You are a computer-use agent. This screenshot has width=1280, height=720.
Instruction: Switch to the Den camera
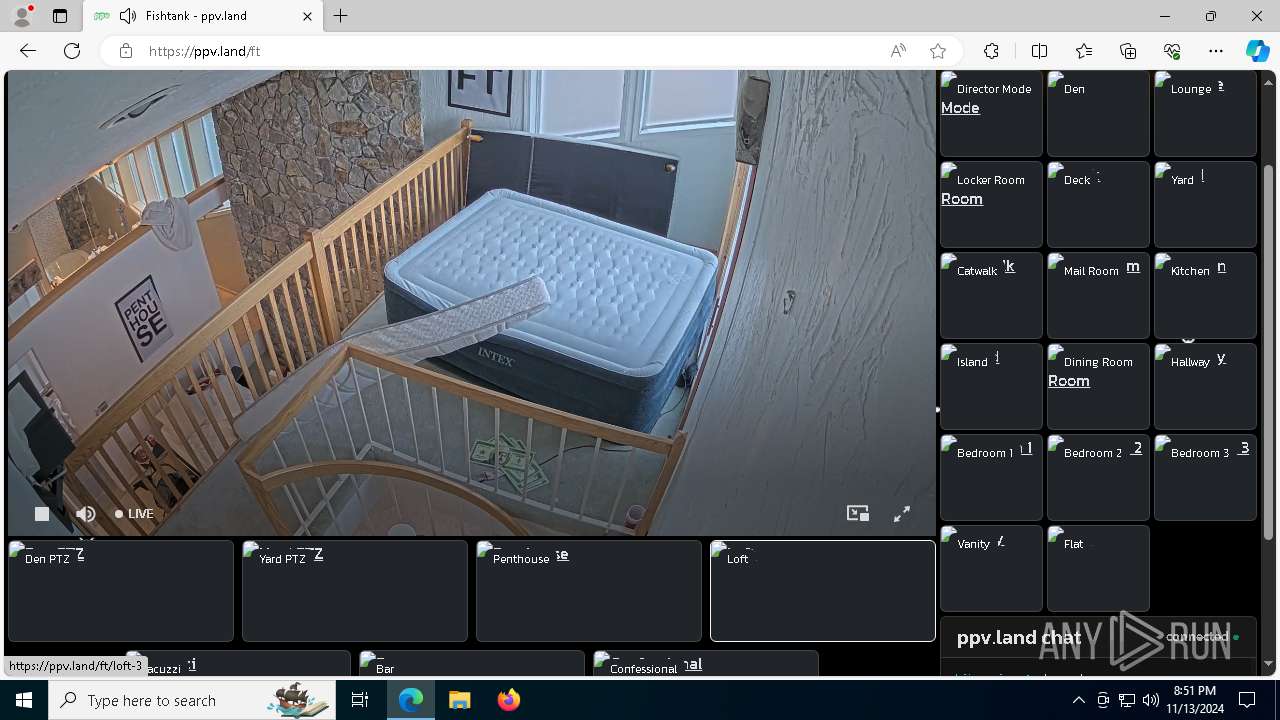click(x=1098, y=113)
